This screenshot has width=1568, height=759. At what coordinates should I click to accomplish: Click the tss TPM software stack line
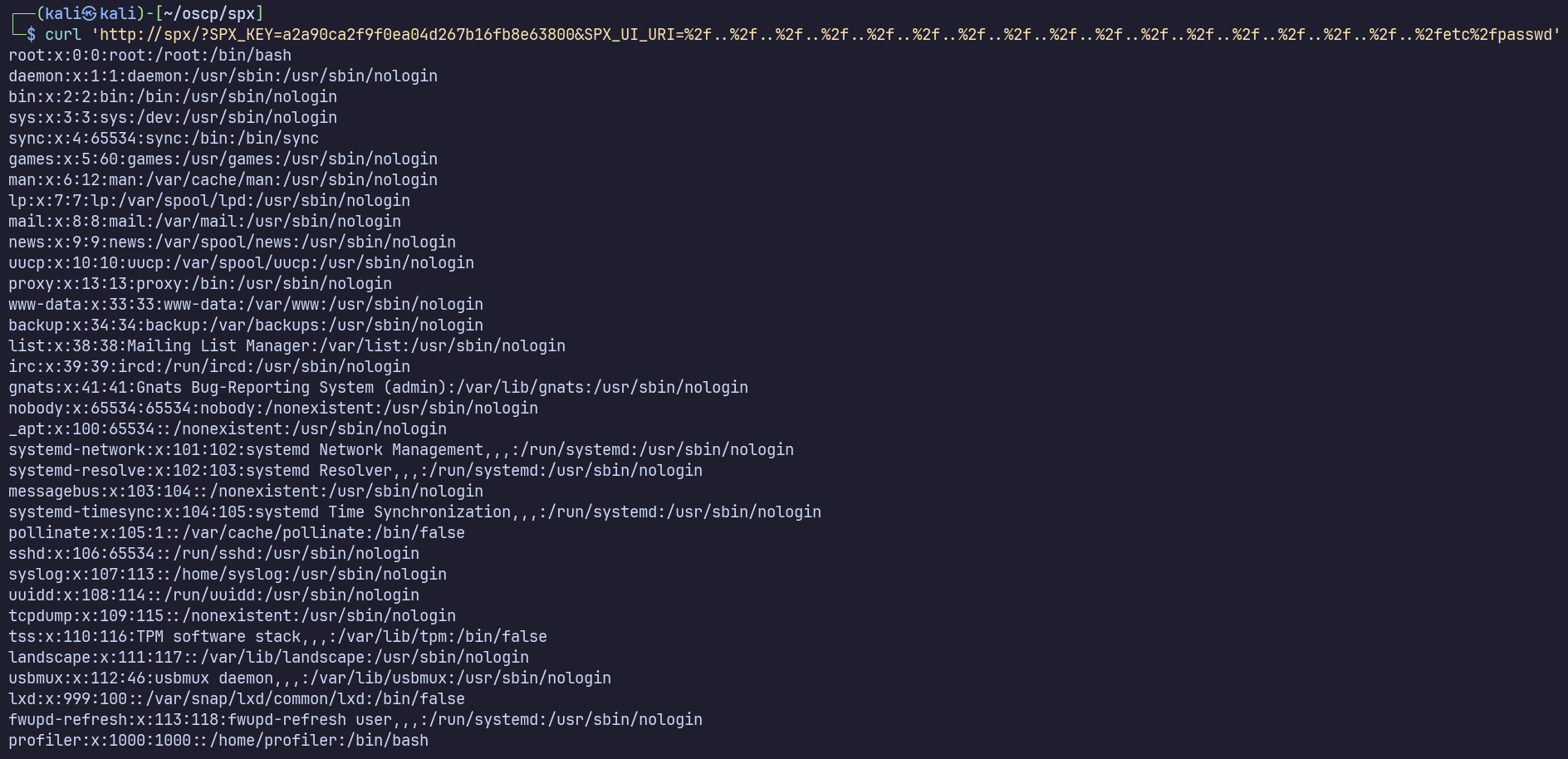point(277,637)
